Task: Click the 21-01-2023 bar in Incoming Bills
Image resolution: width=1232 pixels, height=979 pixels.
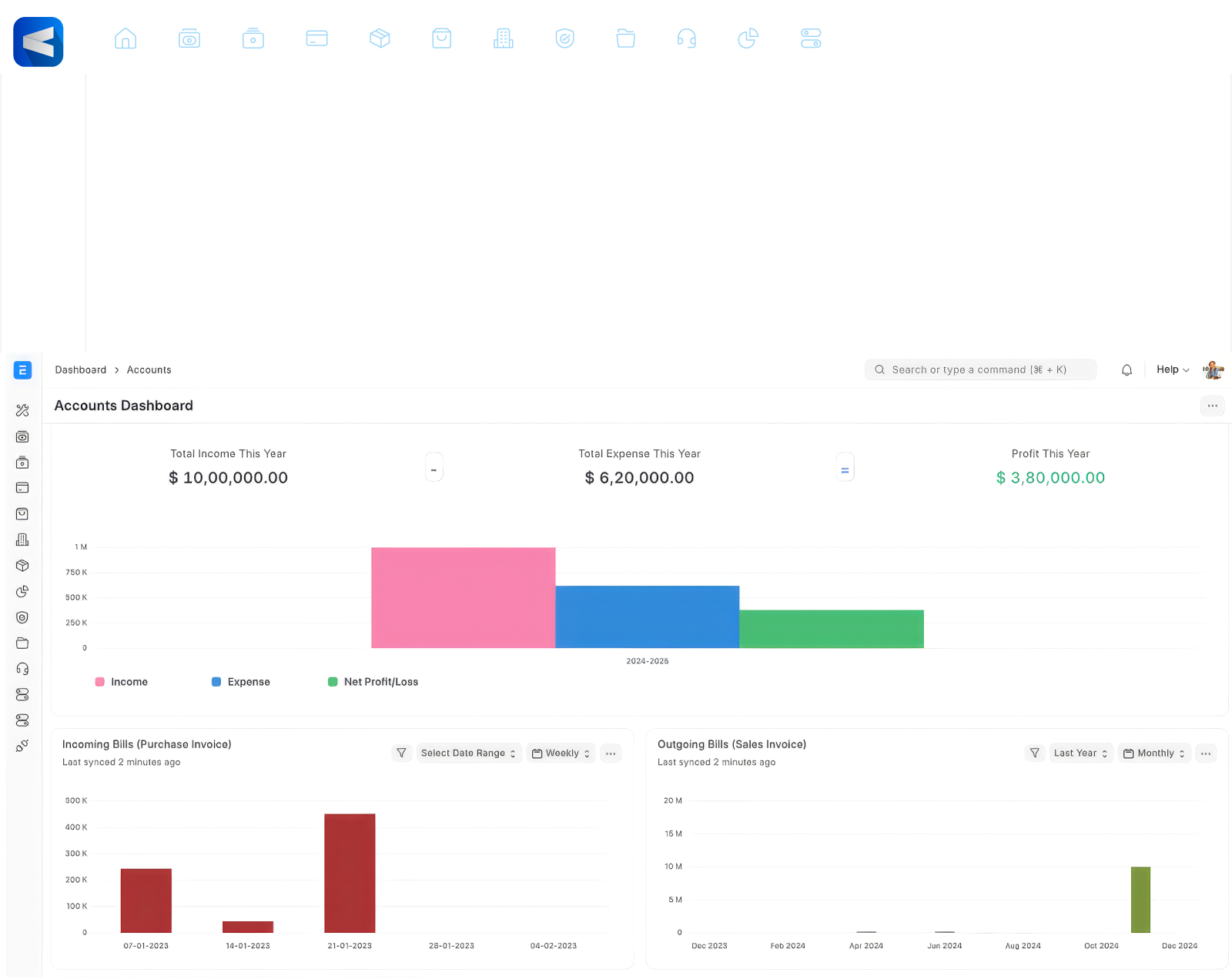Action: pyautogui.click(x=350, y=873)
